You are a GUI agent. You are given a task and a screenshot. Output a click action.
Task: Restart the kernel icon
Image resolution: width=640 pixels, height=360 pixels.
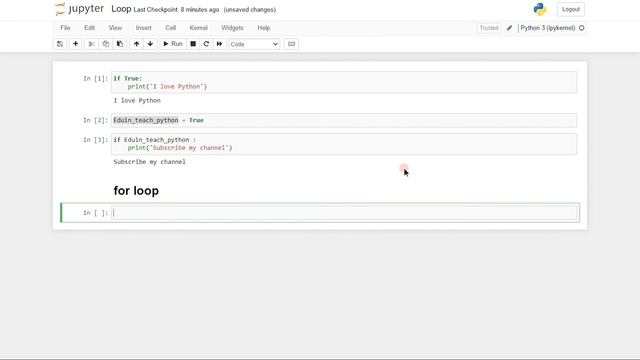(206, 44)
